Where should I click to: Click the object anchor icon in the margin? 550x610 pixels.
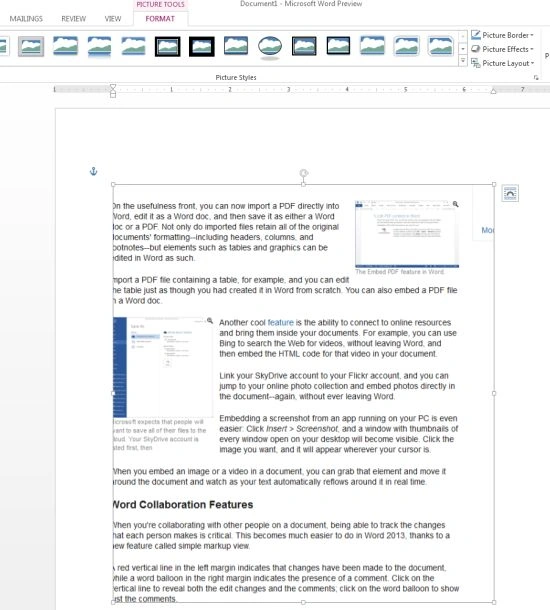coord(93,171)
